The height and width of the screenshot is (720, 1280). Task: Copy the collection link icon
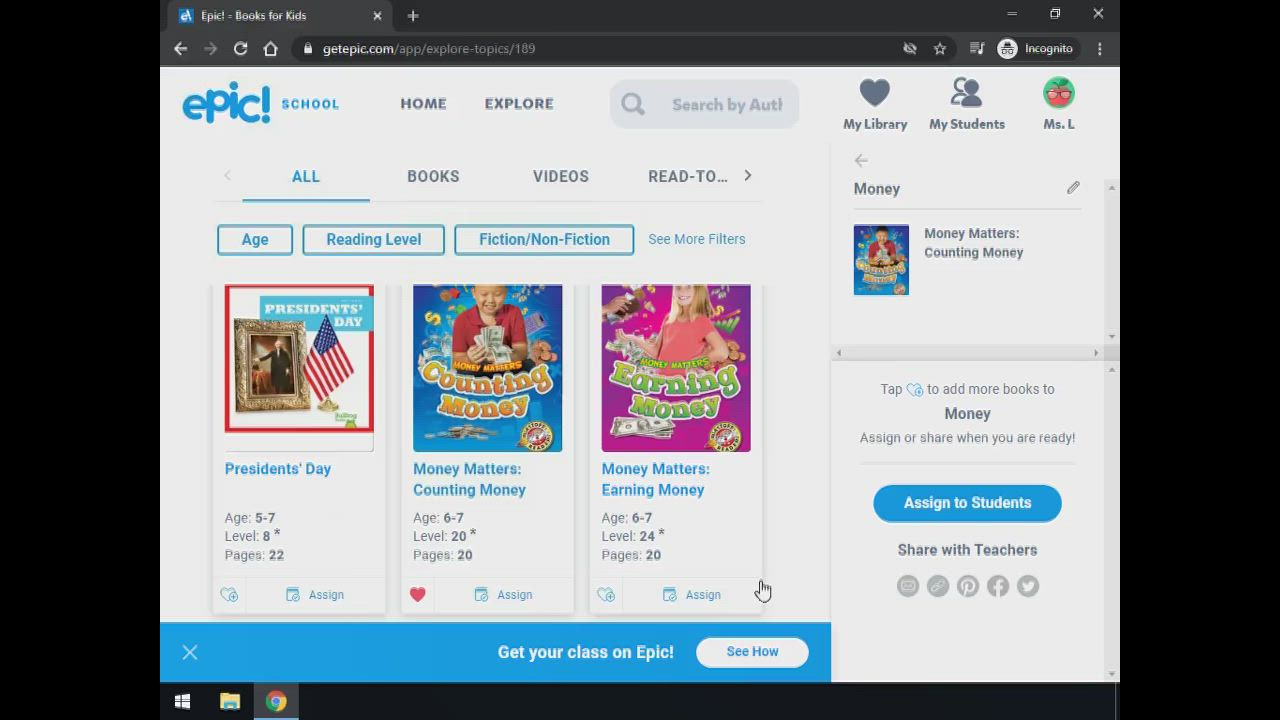938,586
